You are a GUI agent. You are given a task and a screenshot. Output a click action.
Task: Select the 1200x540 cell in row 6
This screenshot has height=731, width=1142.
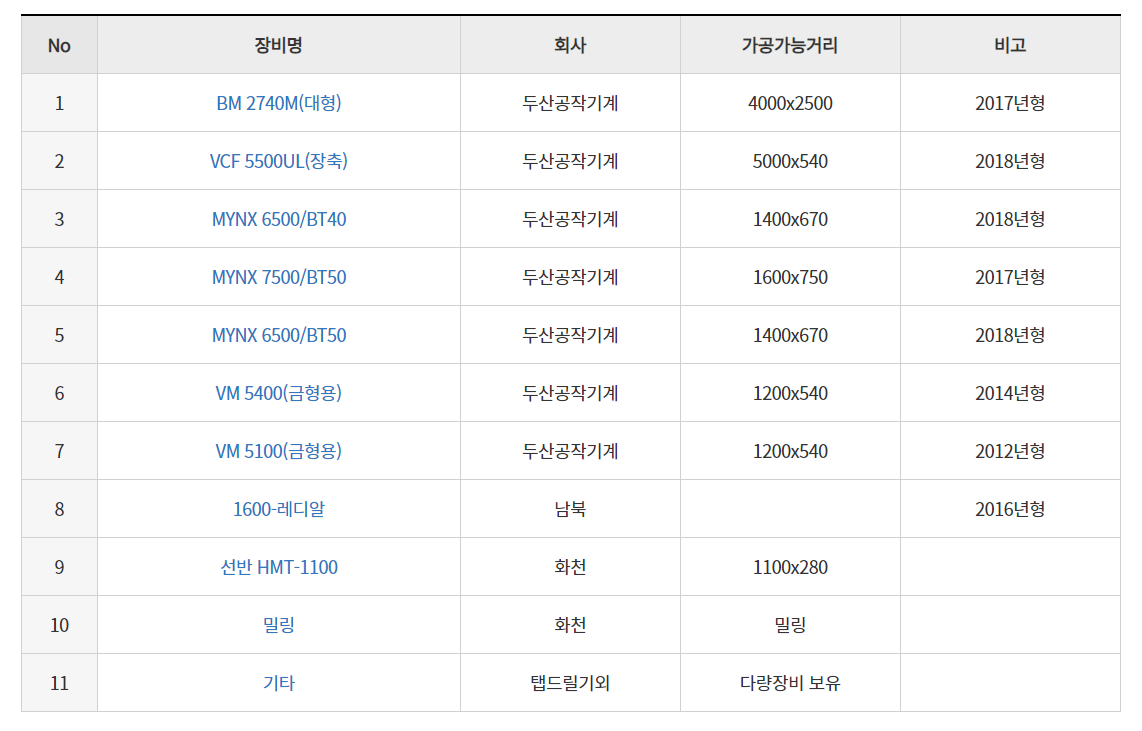[x=790, y=393]
